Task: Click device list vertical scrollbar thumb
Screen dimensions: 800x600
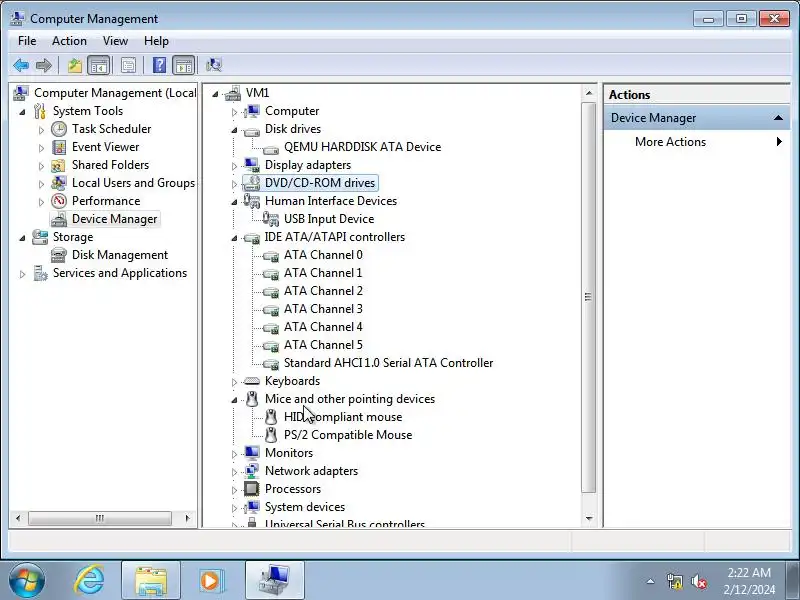Action: point(589,297)
